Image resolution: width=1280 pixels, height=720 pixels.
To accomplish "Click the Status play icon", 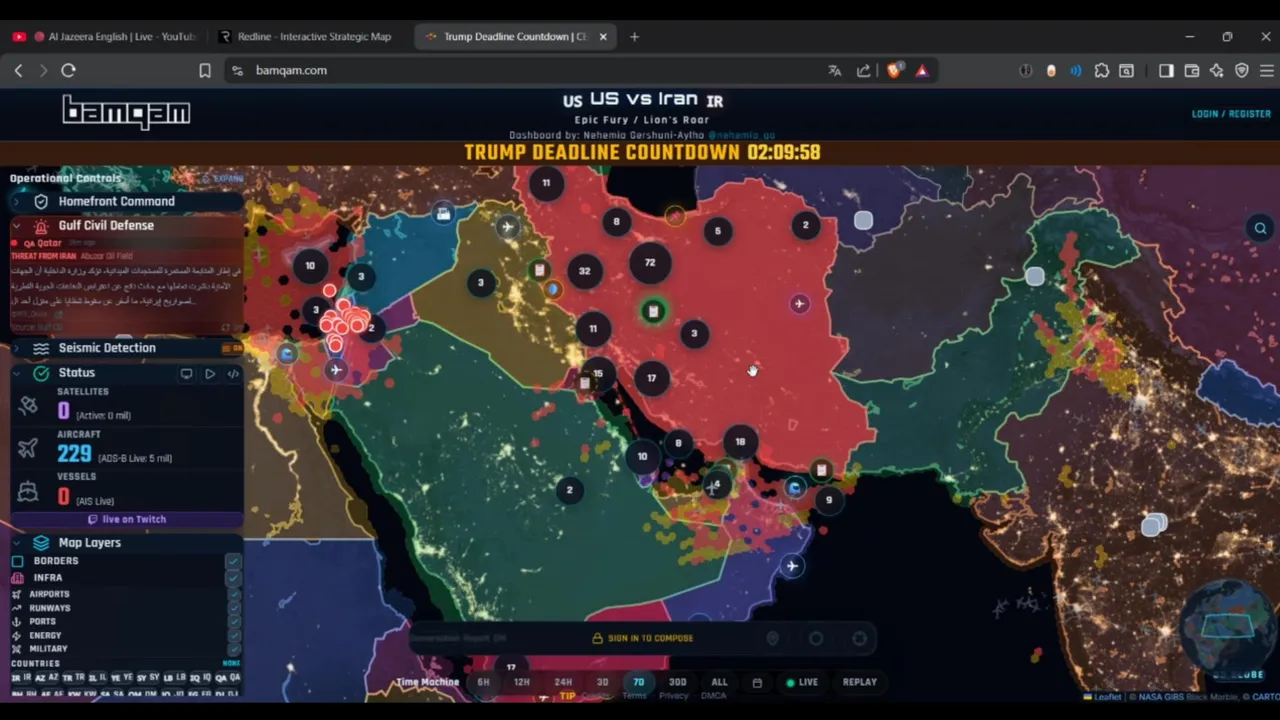I will (x=210, y=373).
